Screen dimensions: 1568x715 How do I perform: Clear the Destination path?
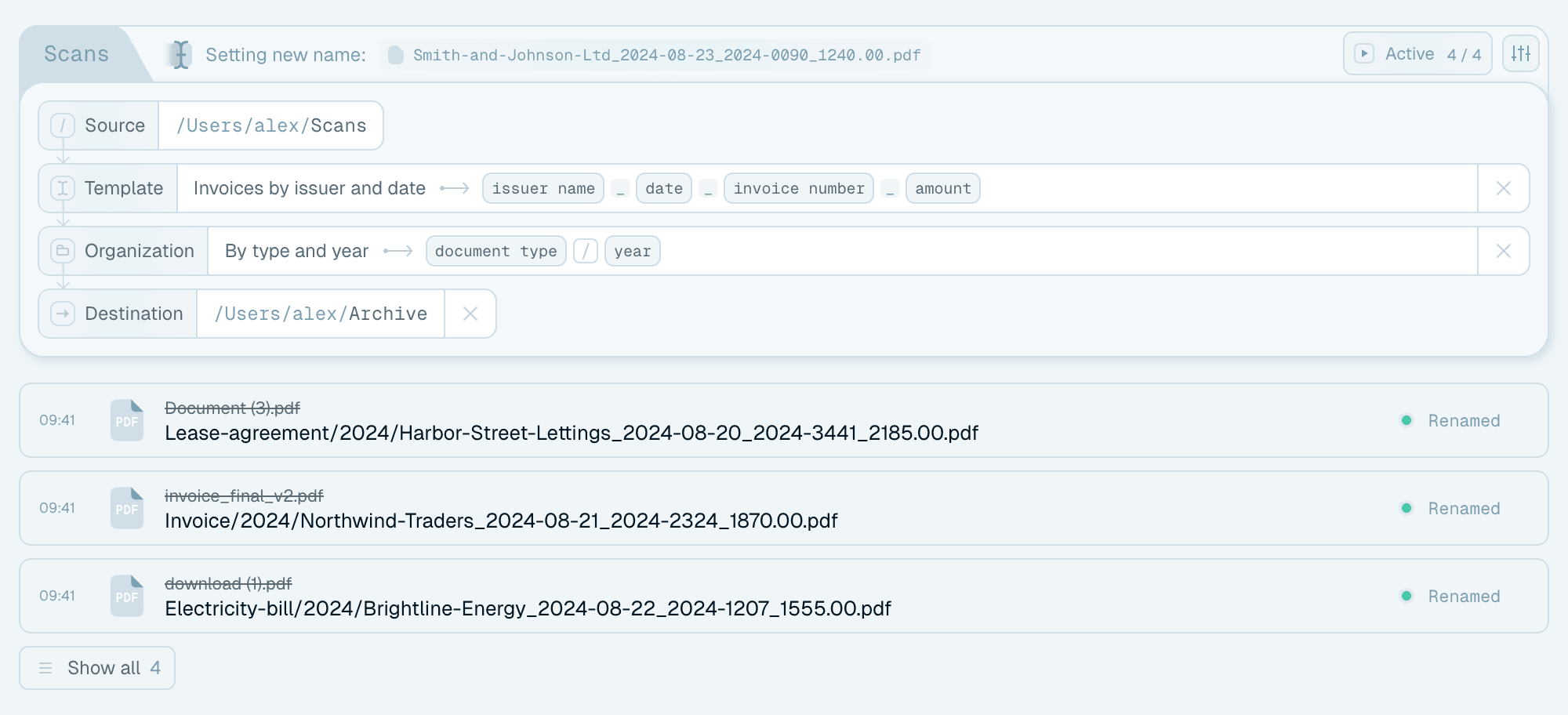coord(470,314)
